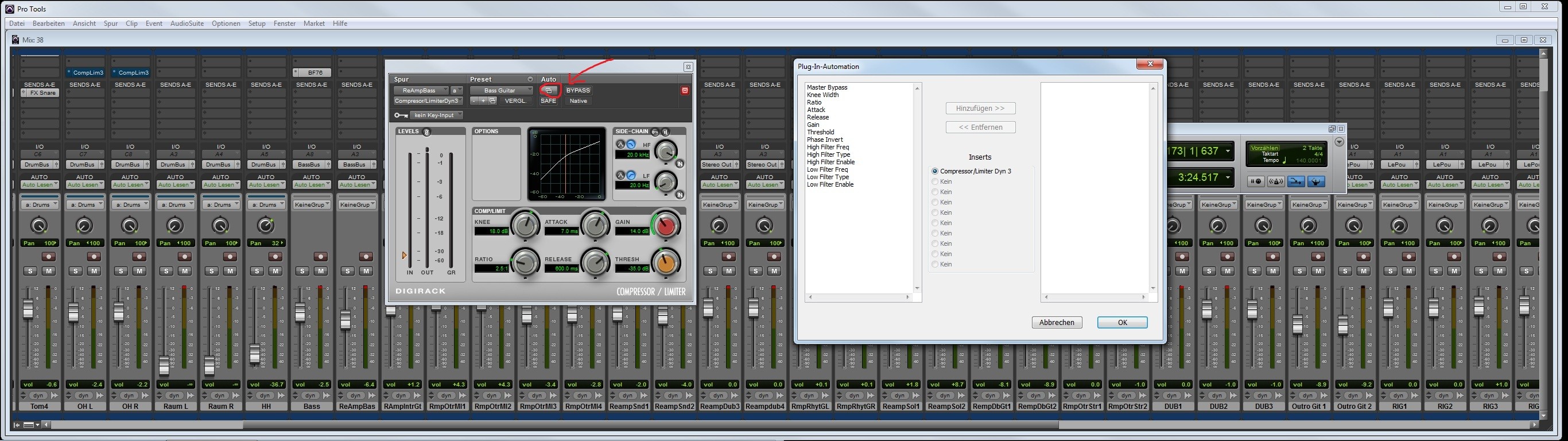Screen dimensions: 1568x441
Task: Click the double-arrow output icon on Tom4 channel
Action: coord(54,395)
